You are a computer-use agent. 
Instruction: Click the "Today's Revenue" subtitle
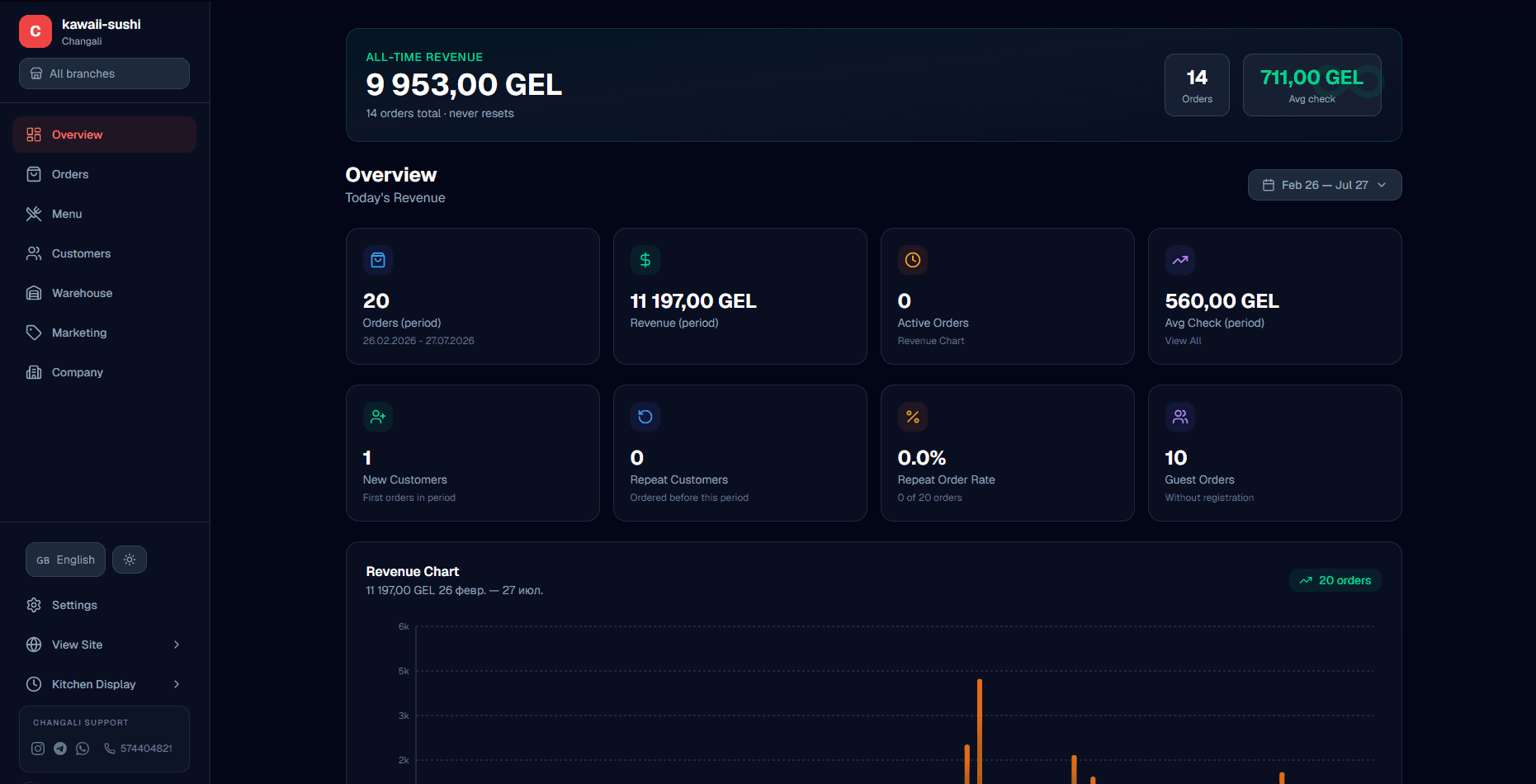pos(395,198)
